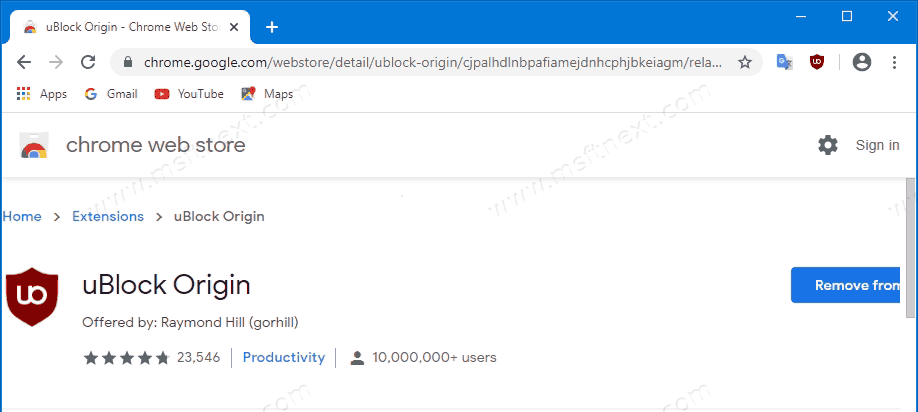Open the Google Translate extension icon

(x=785, y=62)
